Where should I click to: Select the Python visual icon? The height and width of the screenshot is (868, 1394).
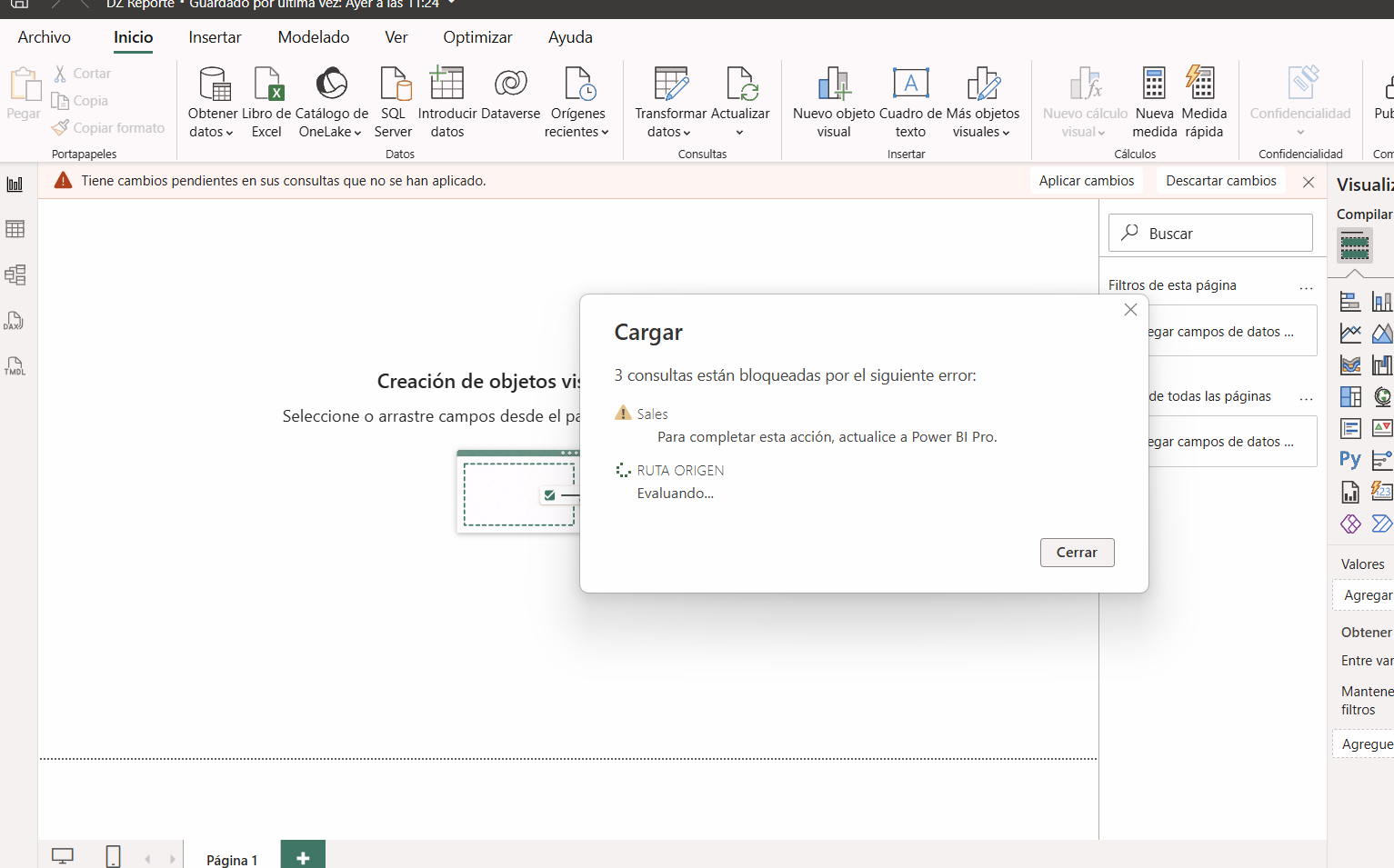pyautogui.click(x=1350, y=460)
